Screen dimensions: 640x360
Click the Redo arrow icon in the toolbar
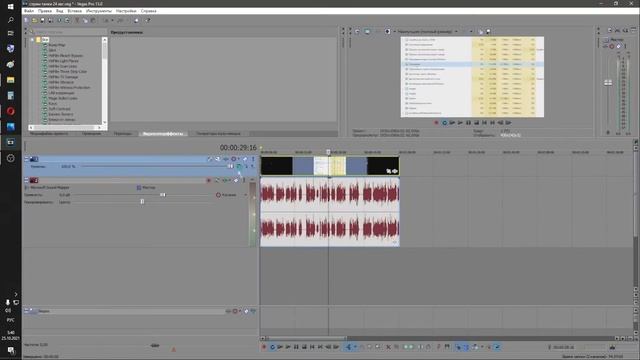pyautogui.click(x=120, y=20)
